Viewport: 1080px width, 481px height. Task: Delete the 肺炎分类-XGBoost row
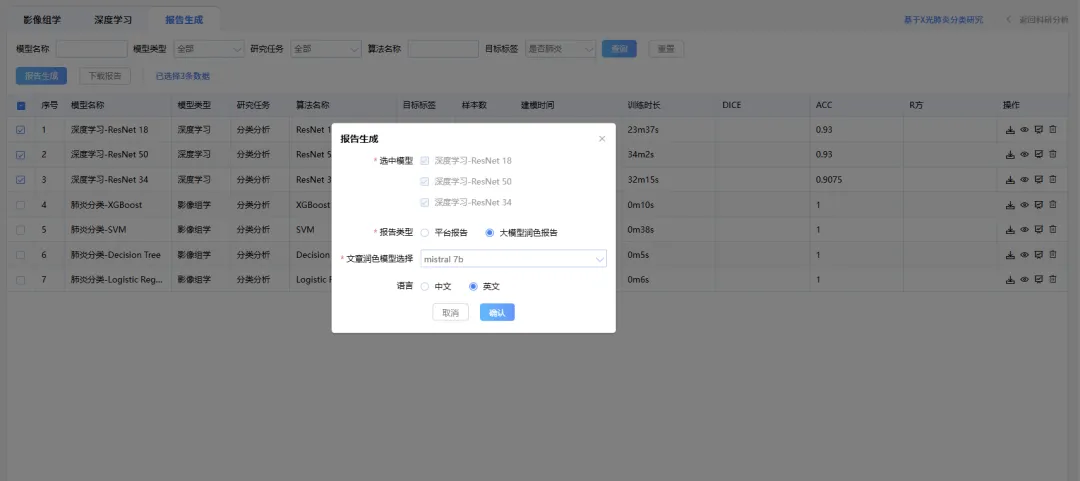[1052, 205]
